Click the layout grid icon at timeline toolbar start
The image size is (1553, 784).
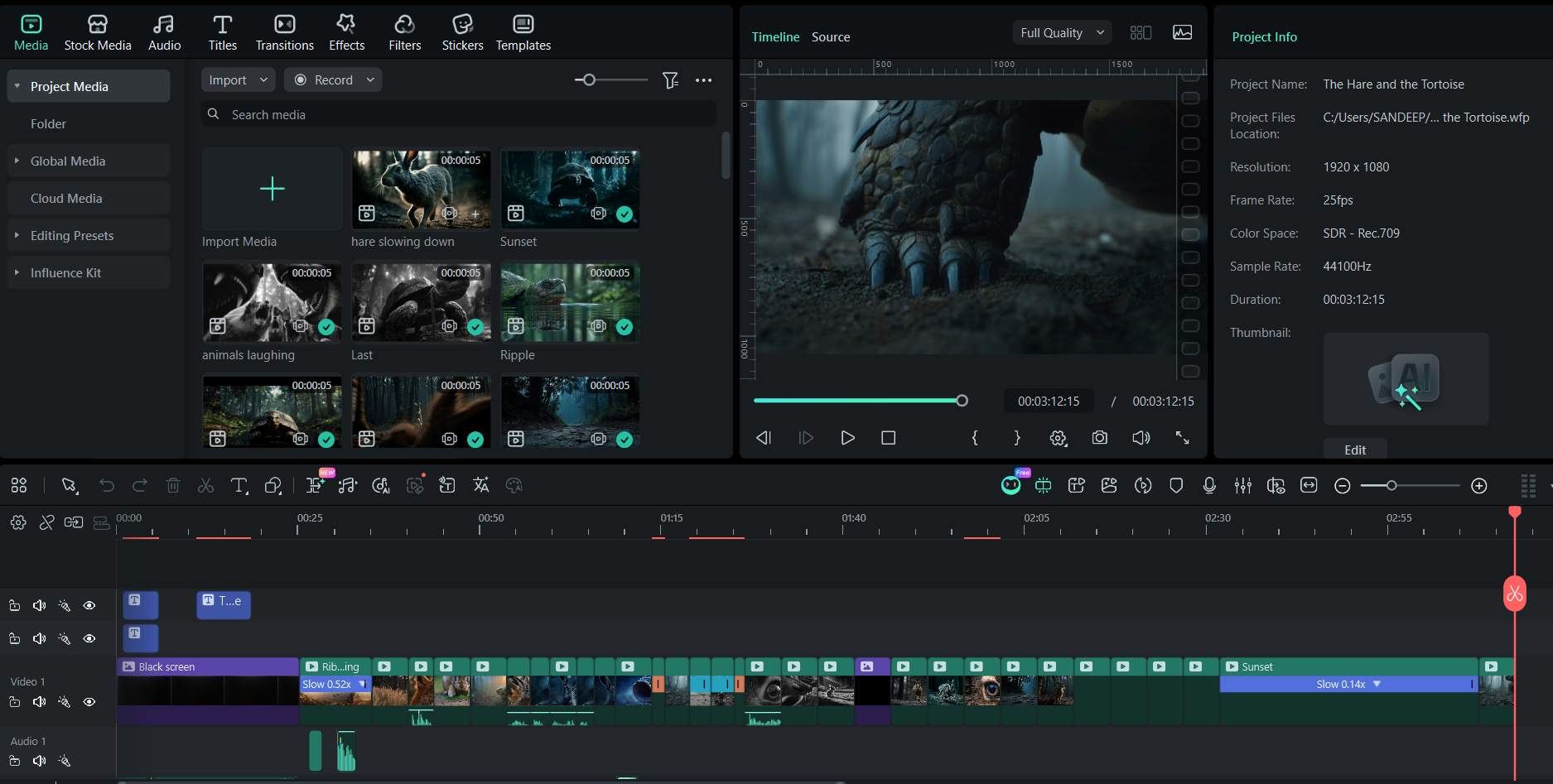coord(19,486)
